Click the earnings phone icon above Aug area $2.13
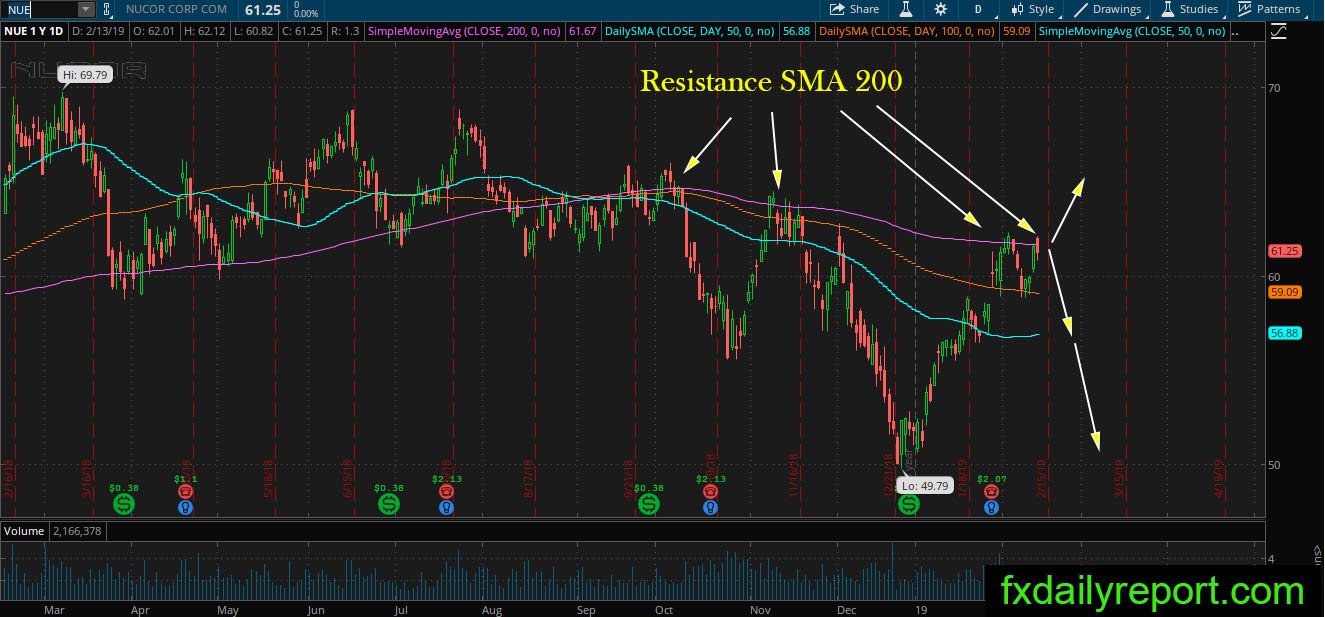Screen dimensions: 1325x617 click(x=446, y=492)
